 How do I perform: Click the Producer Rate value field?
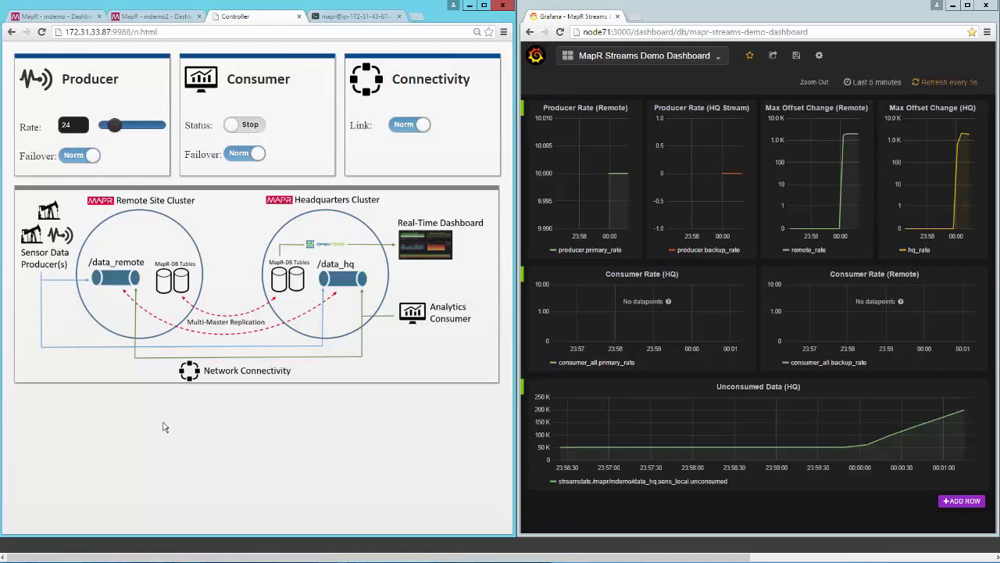click(73, 125)
